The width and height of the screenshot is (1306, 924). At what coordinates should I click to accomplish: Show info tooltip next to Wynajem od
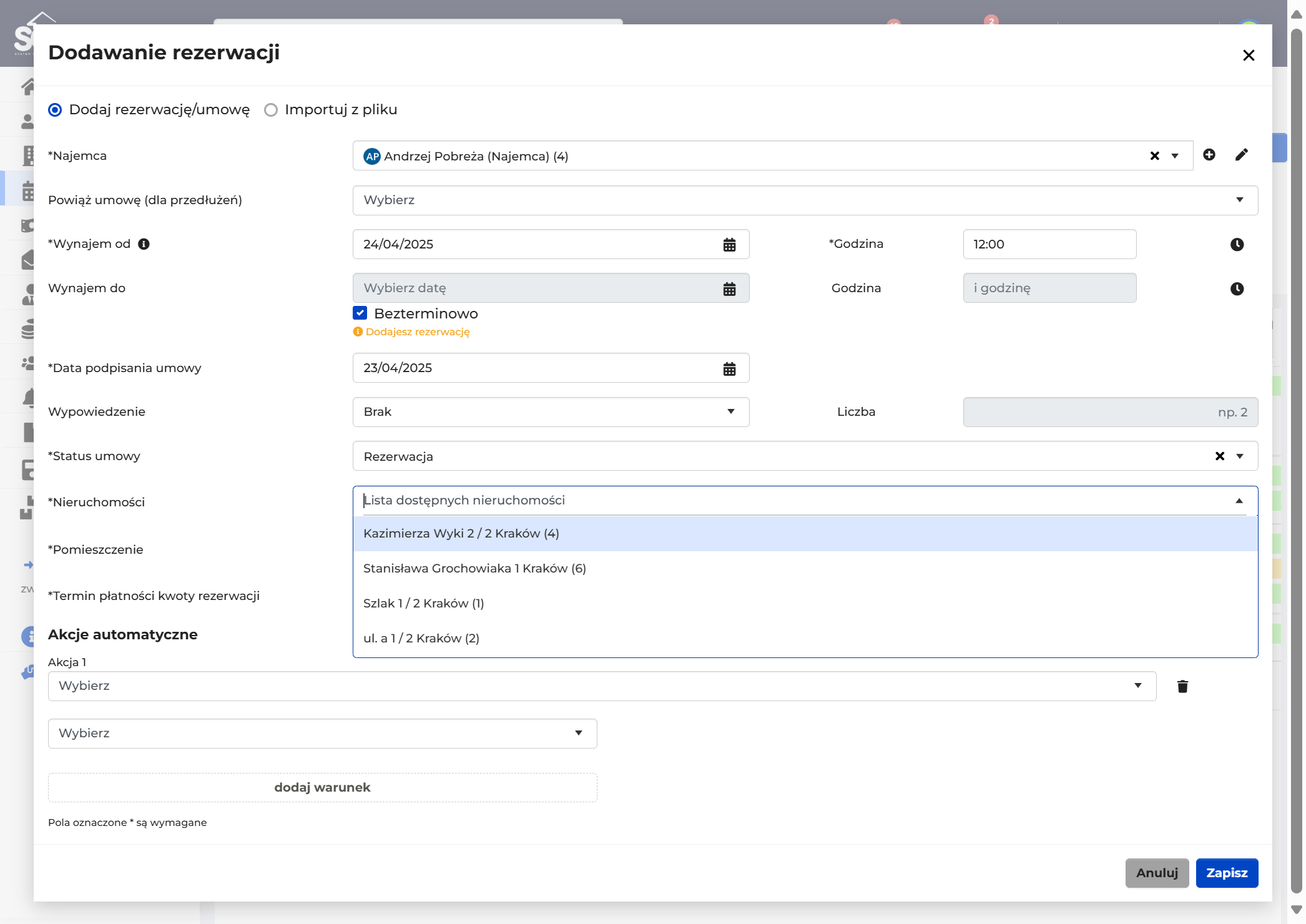click(144, 244)
